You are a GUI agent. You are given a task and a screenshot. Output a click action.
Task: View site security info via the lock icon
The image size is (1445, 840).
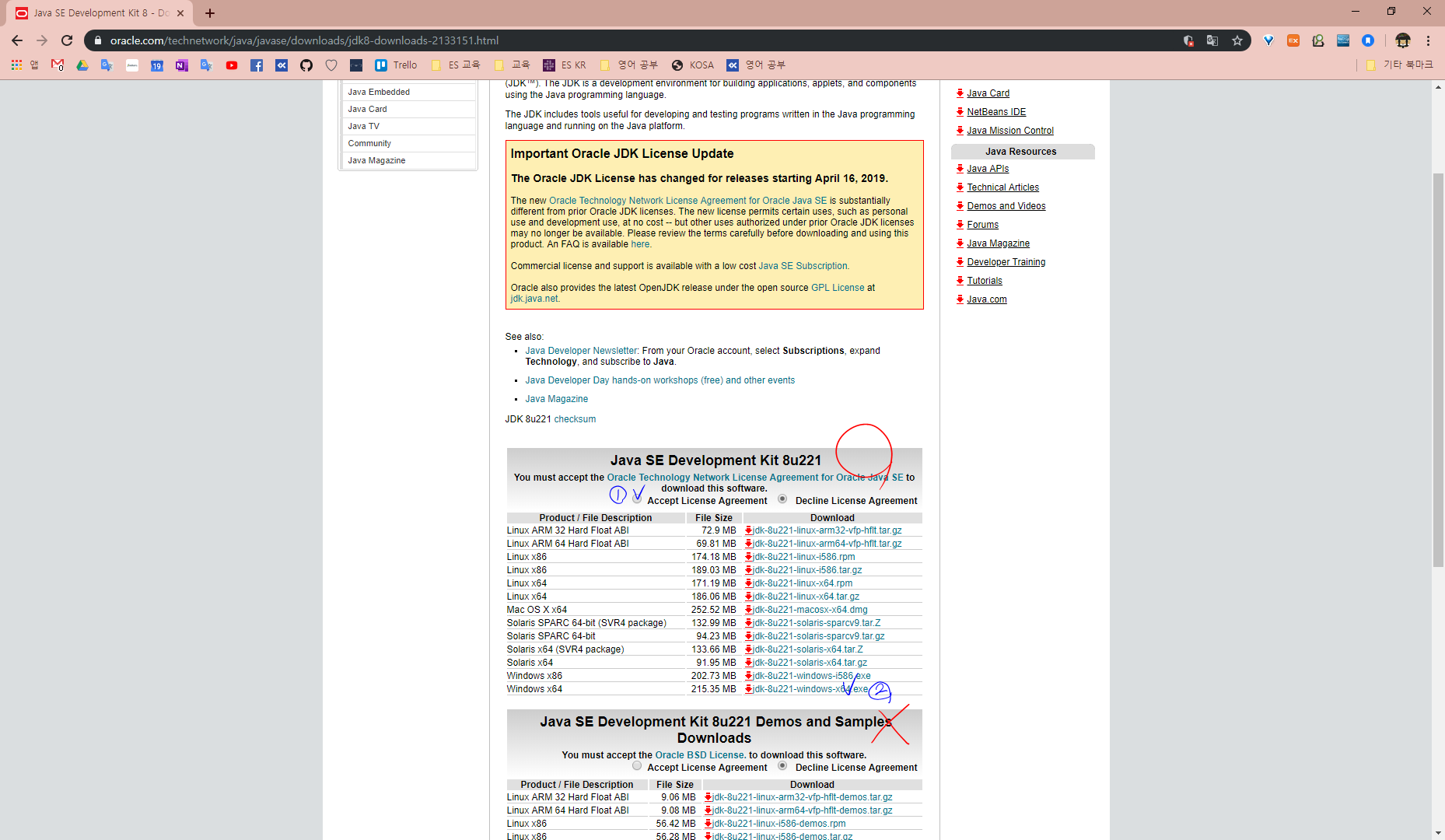[98, 40]
